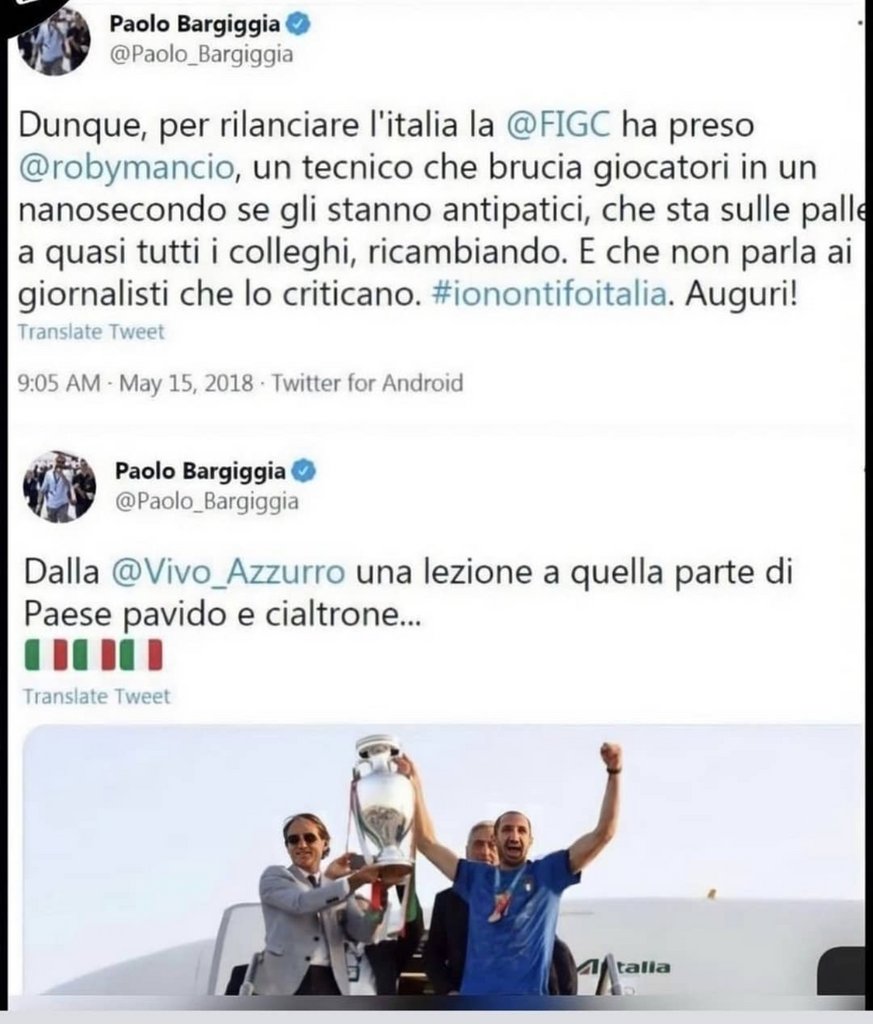Screen dimensions: 873x1024
Task: Open the @FIGC mention
Action: (558, 125)
